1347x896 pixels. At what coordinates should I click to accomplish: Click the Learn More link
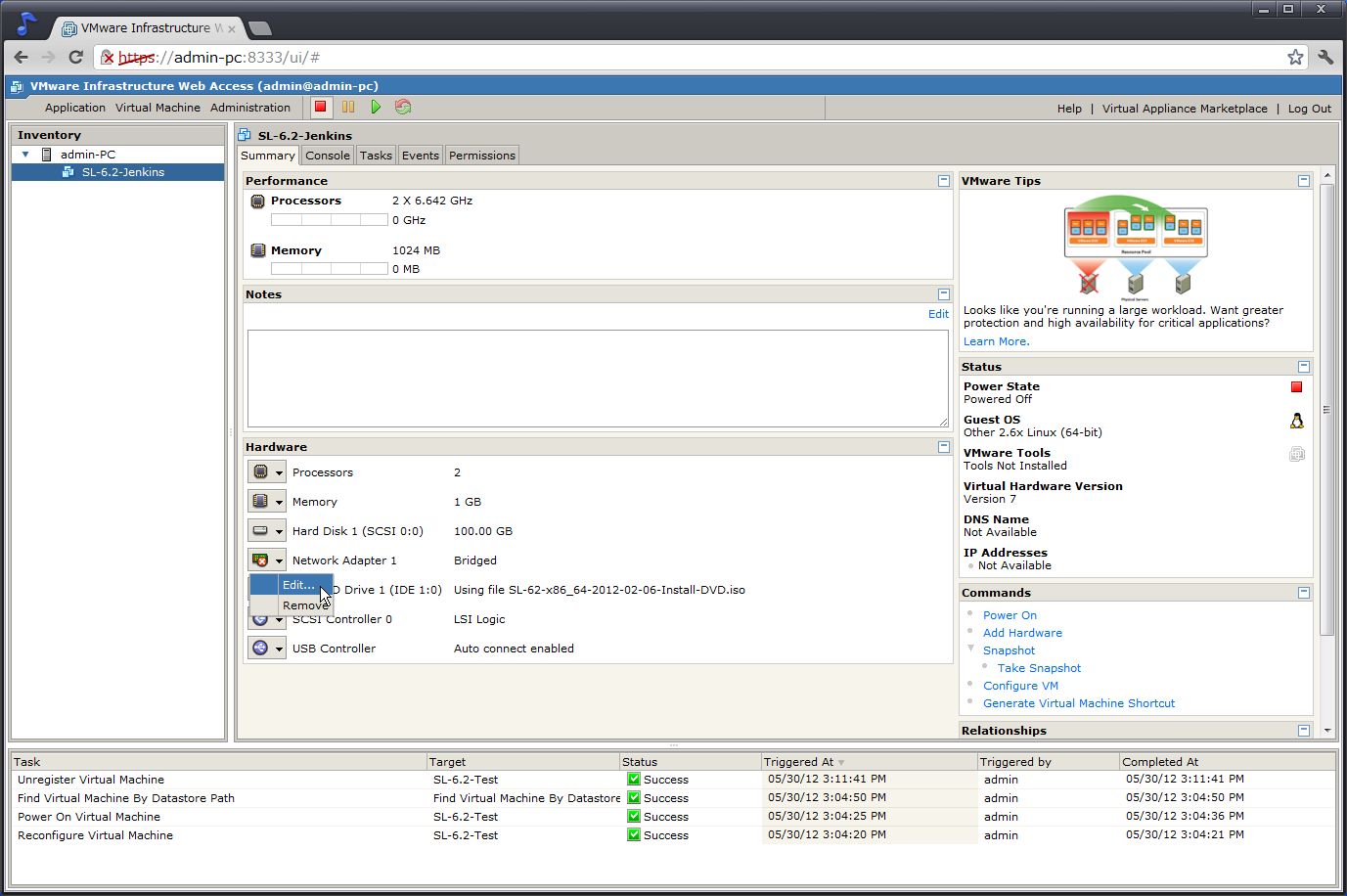(x=996, y=341)
